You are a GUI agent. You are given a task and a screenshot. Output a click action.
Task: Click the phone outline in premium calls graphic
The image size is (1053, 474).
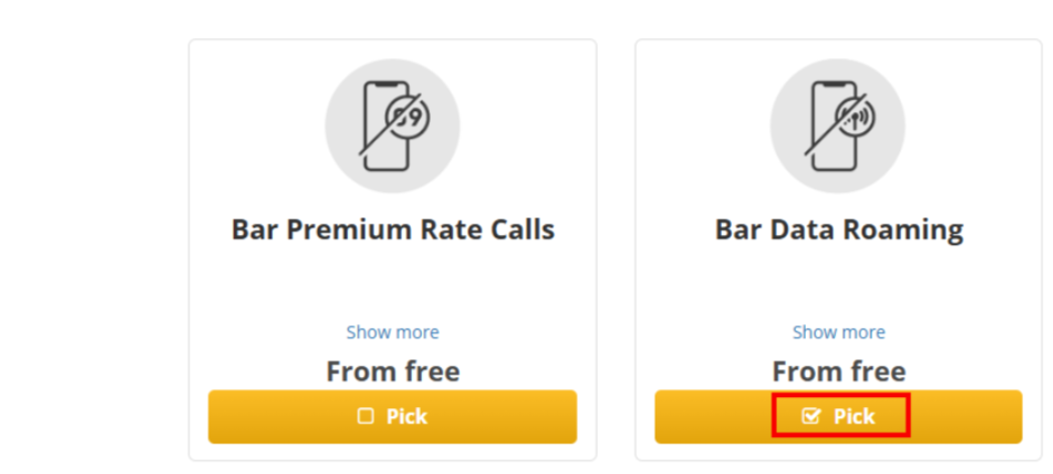pos(385,126)
